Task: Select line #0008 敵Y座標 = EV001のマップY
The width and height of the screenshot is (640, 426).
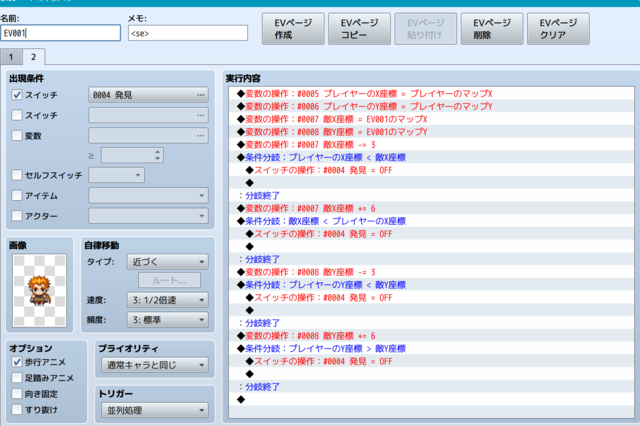Action: click(x=431, y=132)
